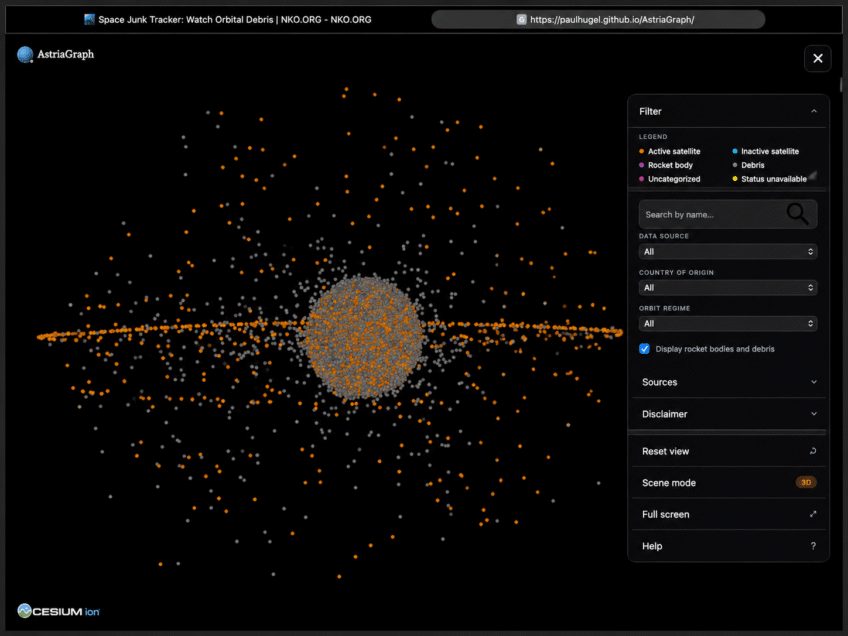Click the Reset view rotate icon
848x636 pixels.
click(813, 451)
